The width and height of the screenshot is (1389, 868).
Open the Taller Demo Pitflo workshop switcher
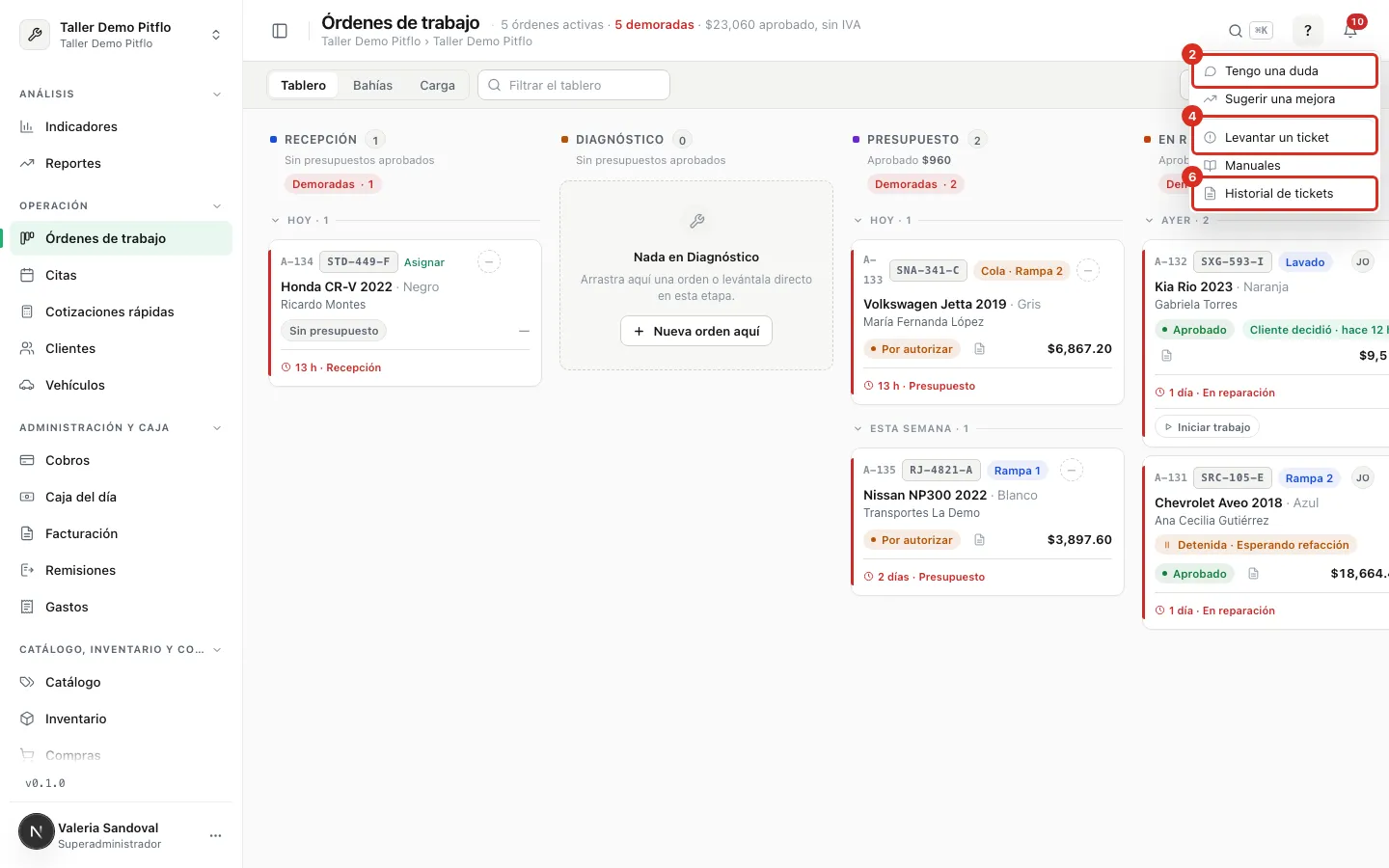pyautogui.click(x=121, y=35)
